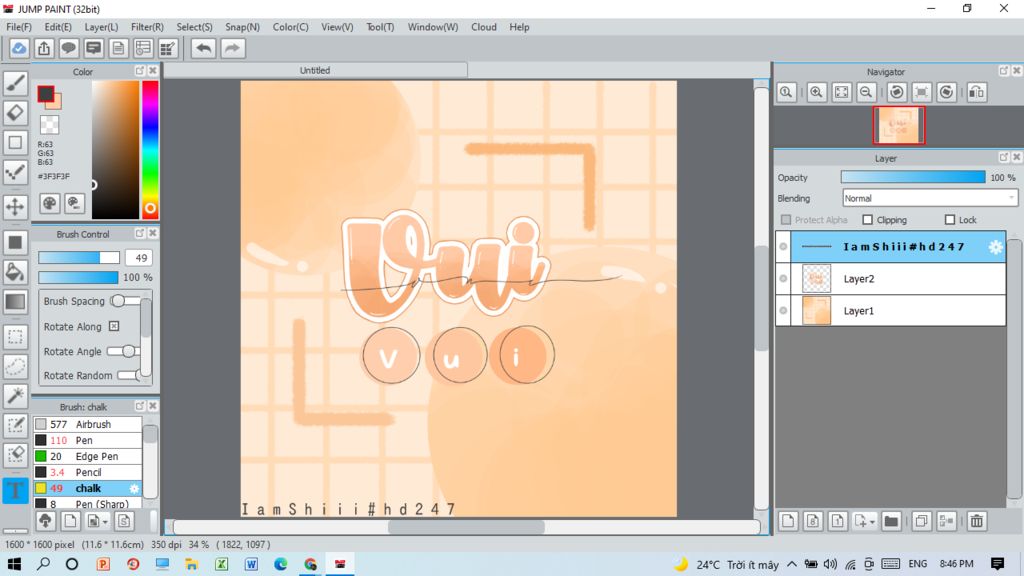Select the Airbrush brush
The image size is (1024, 576).
88,424
